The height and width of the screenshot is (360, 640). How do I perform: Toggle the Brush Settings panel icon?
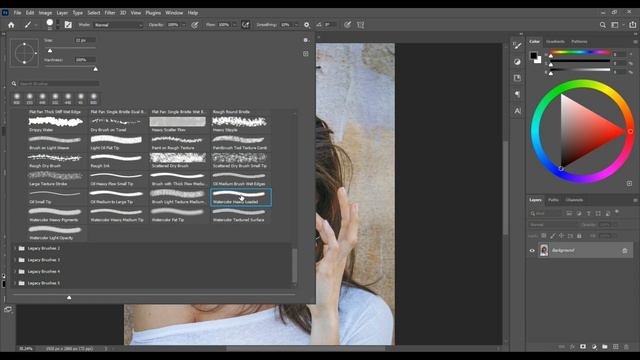click(x=68, y=25)
